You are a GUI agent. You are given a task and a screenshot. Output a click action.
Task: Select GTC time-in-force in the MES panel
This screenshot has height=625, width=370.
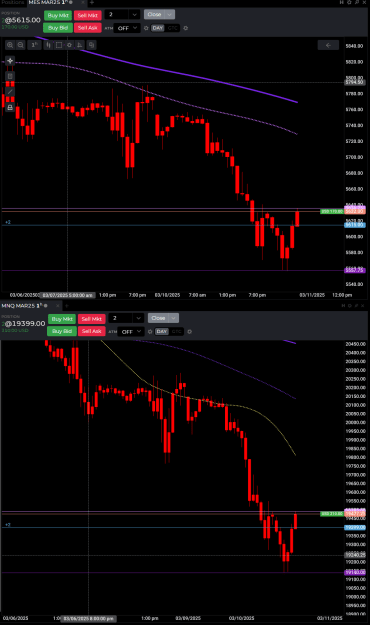173,28
